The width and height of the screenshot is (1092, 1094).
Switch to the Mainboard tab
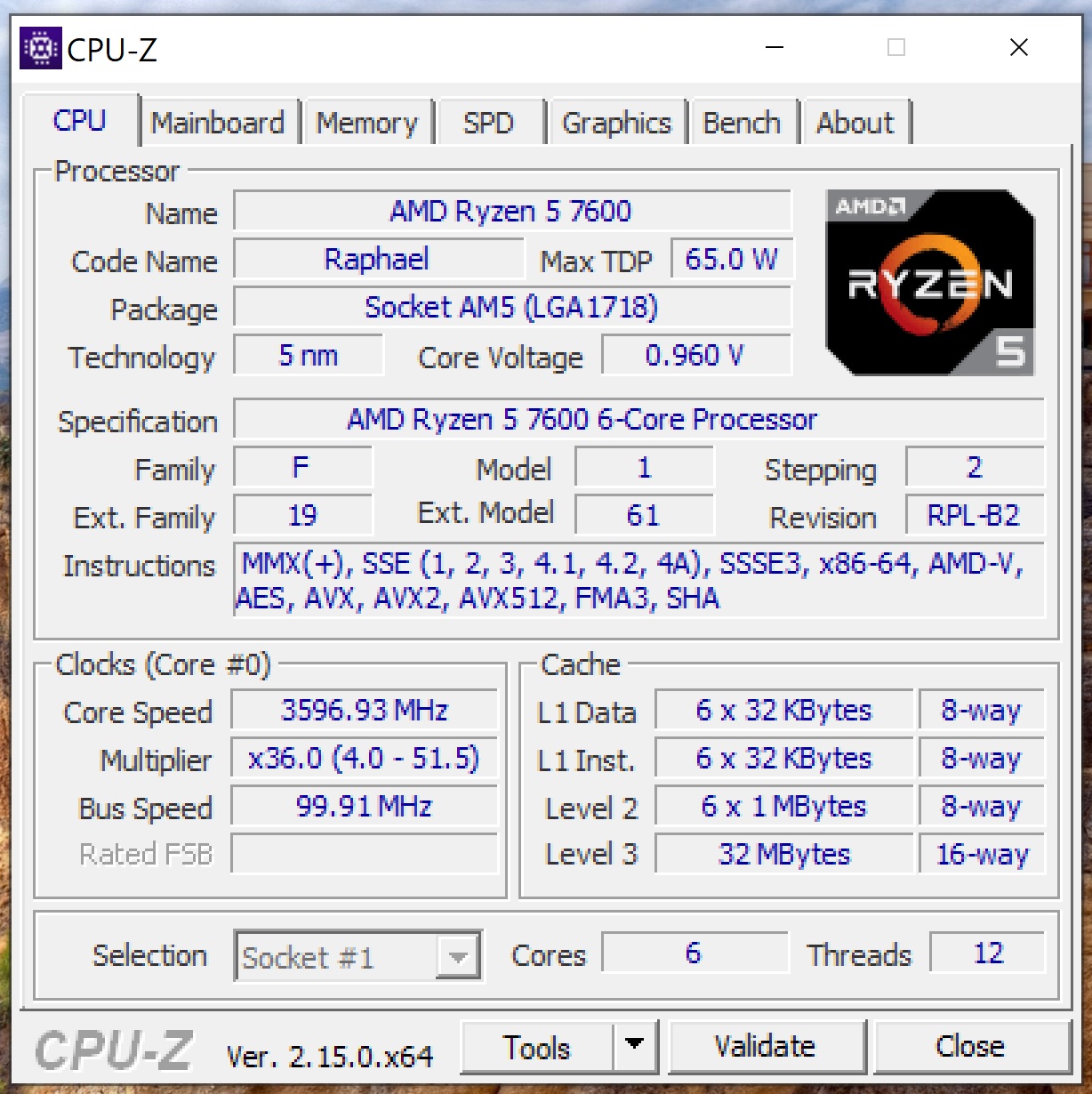219,122
